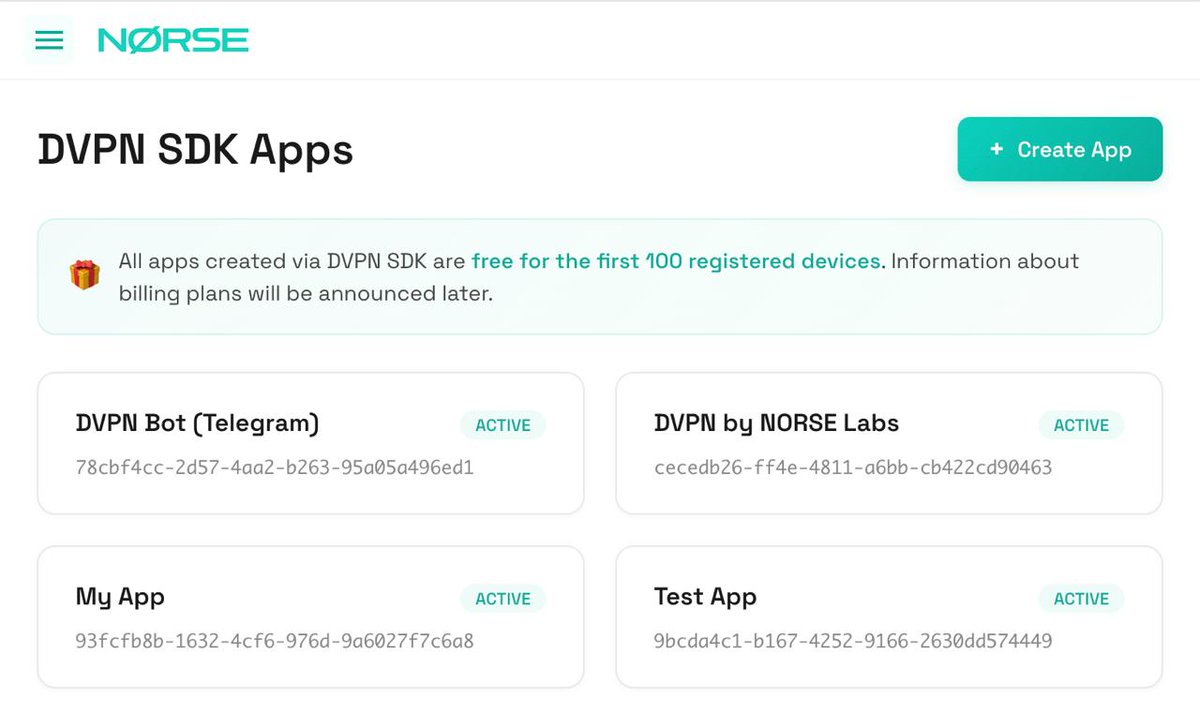Click ACTIVE badge on DVPN Bot (Telegram)
The width and height of the screenshot is (1200, 713).
[x=503, y=425]
